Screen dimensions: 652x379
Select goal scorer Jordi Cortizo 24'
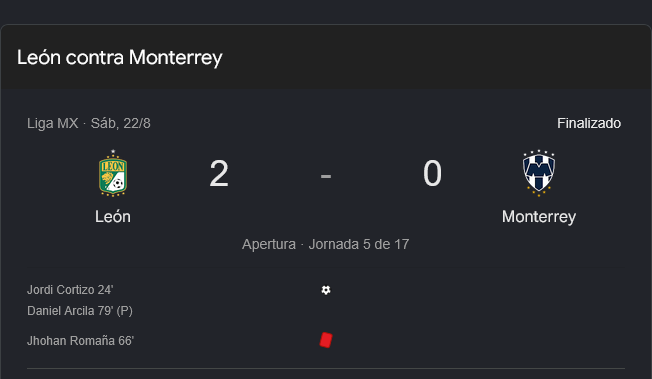click(70, 290)
